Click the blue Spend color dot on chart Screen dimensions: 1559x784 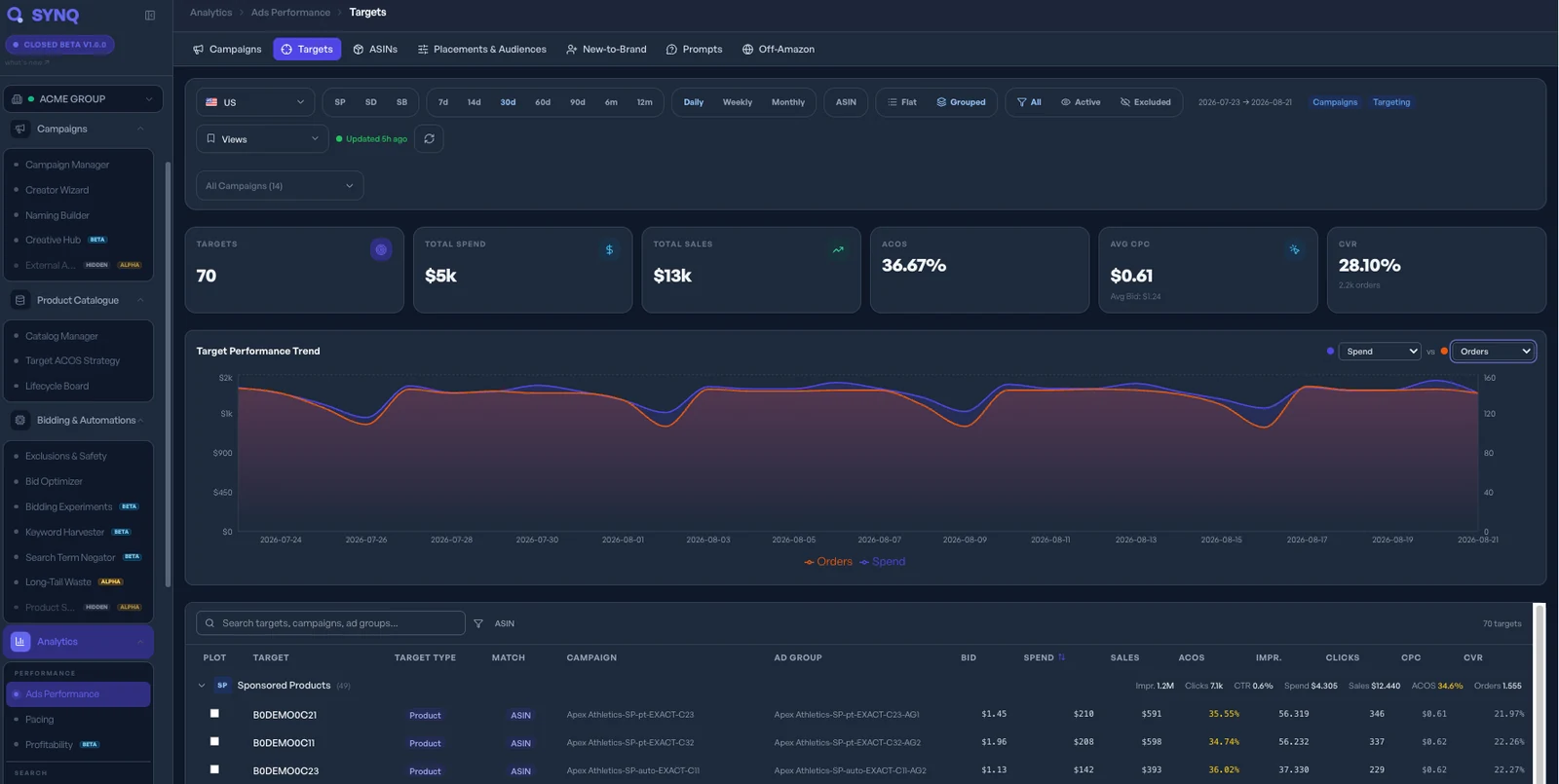pyautogui.click(x=1330, y=352)
